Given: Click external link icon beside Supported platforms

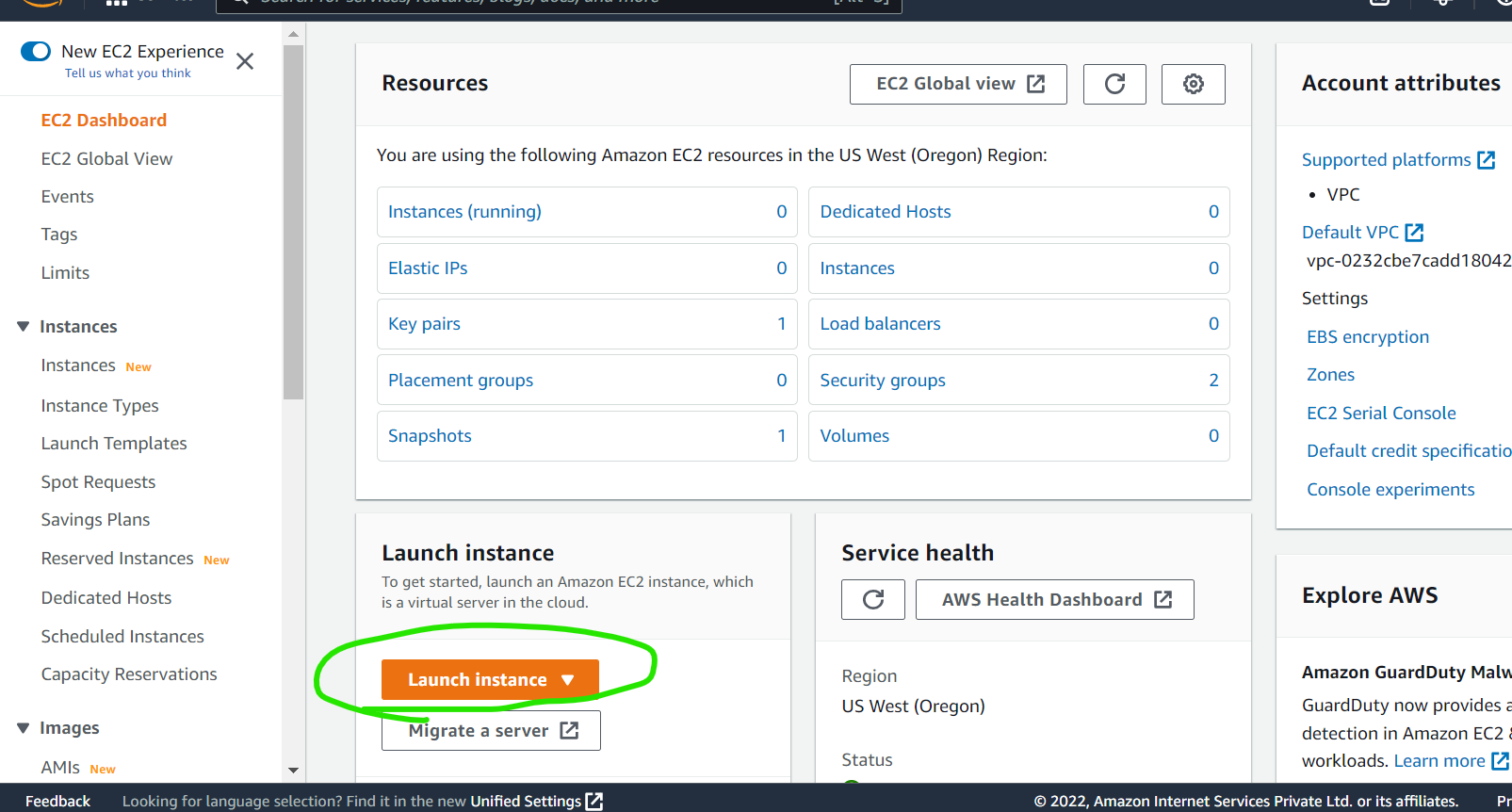Looking at the screenshot, I should (1487, 160).
